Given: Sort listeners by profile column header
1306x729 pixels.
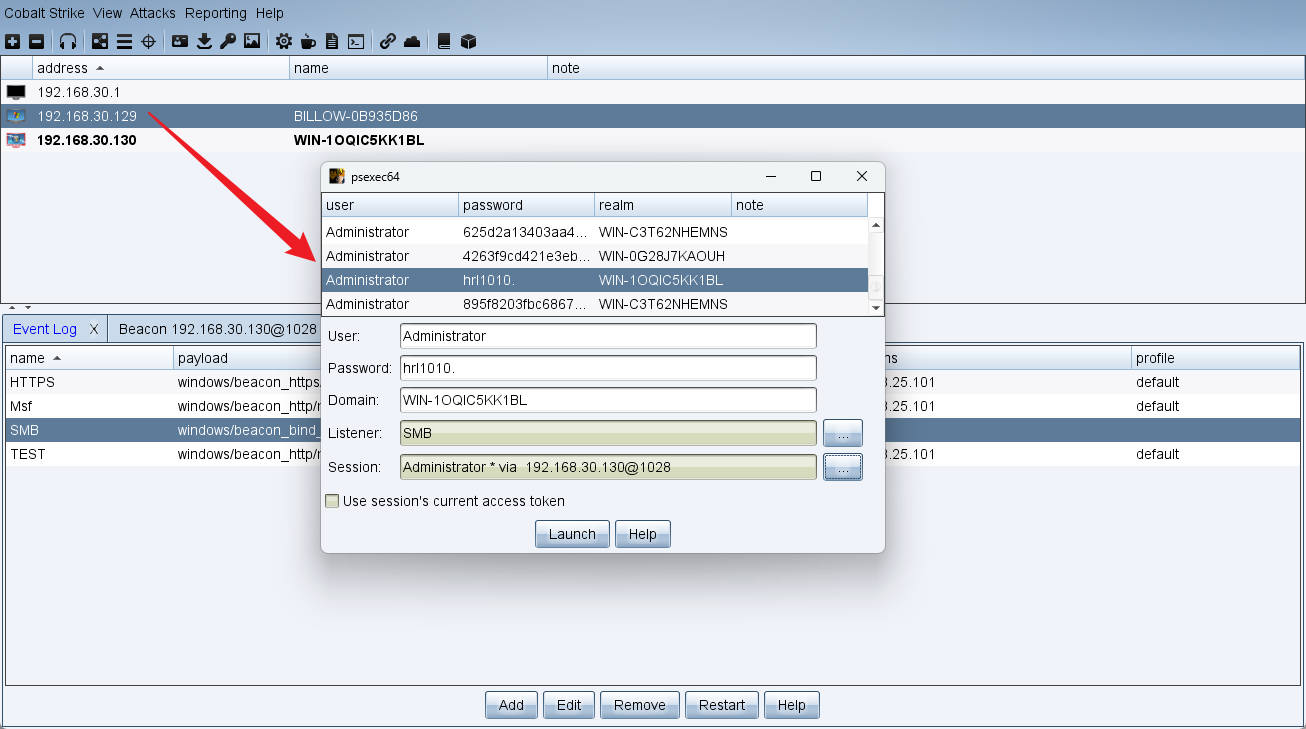Looking at the screenshot, I should pos(1215,358).
